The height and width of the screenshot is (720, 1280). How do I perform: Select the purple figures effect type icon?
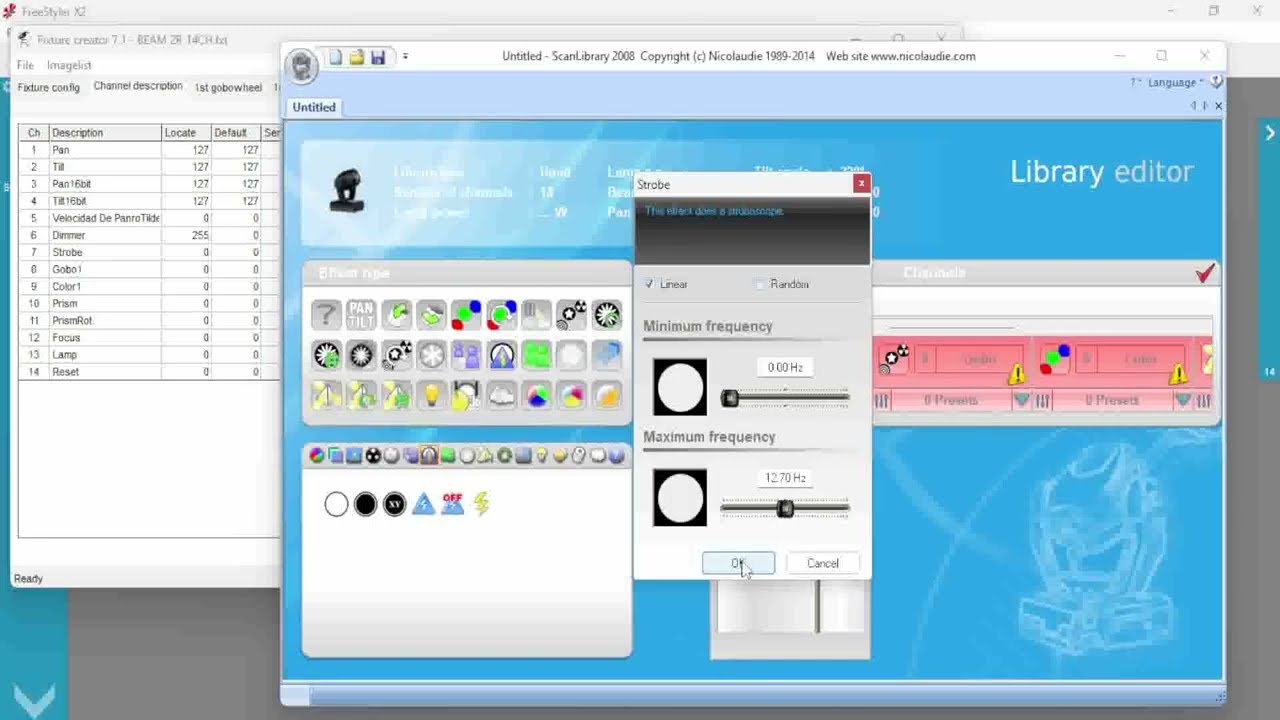(466, 355)
